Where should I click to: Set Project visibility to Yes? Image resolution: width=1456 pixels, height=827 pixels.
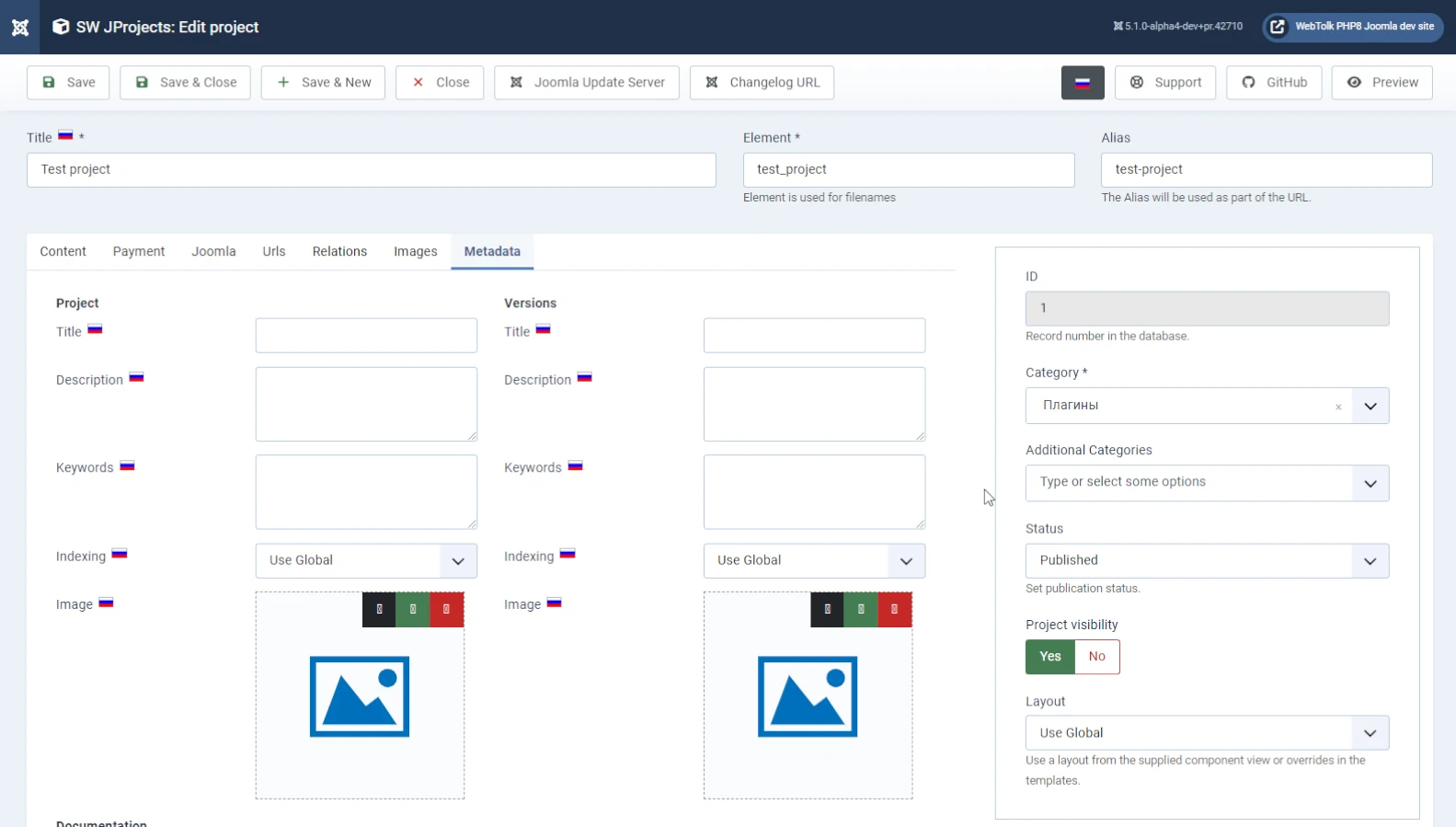point(1050,657)
